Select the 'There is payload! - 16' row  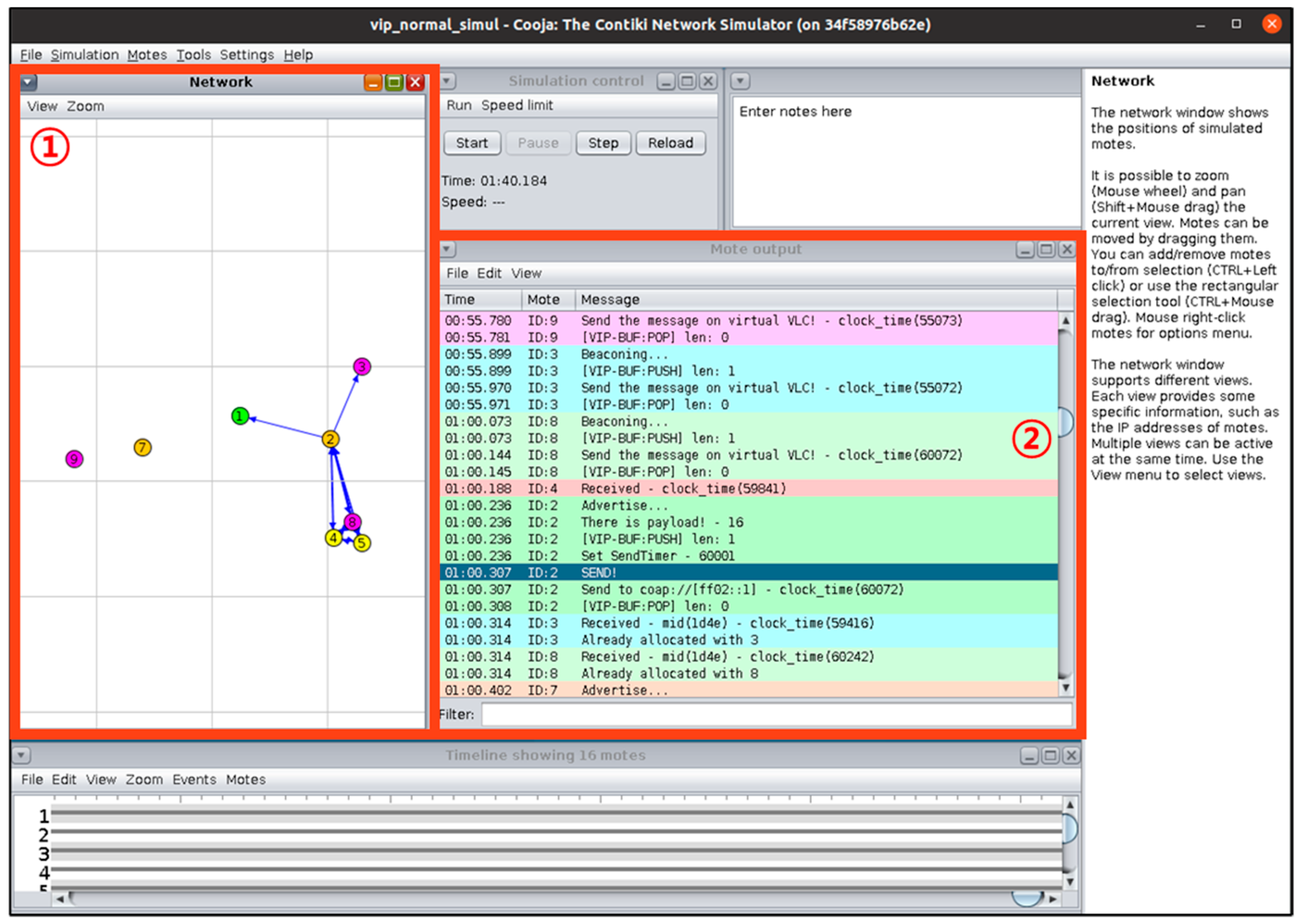click(749, 522)
